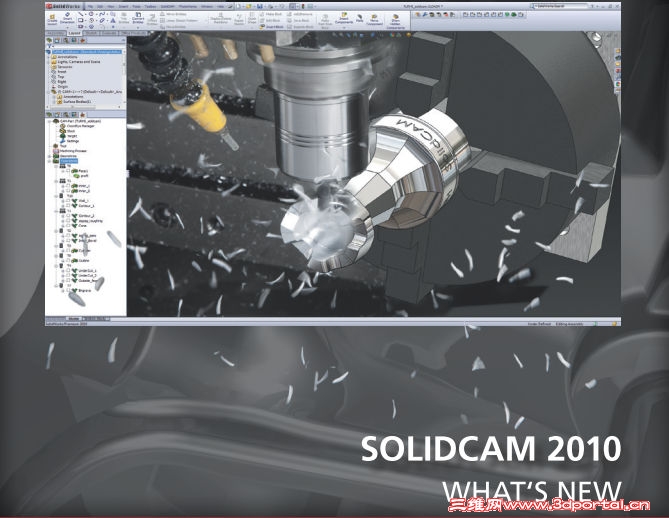Viewport: 669px width, 518px height.
Task: Select the Stock tree item
Action: [67, 131]
